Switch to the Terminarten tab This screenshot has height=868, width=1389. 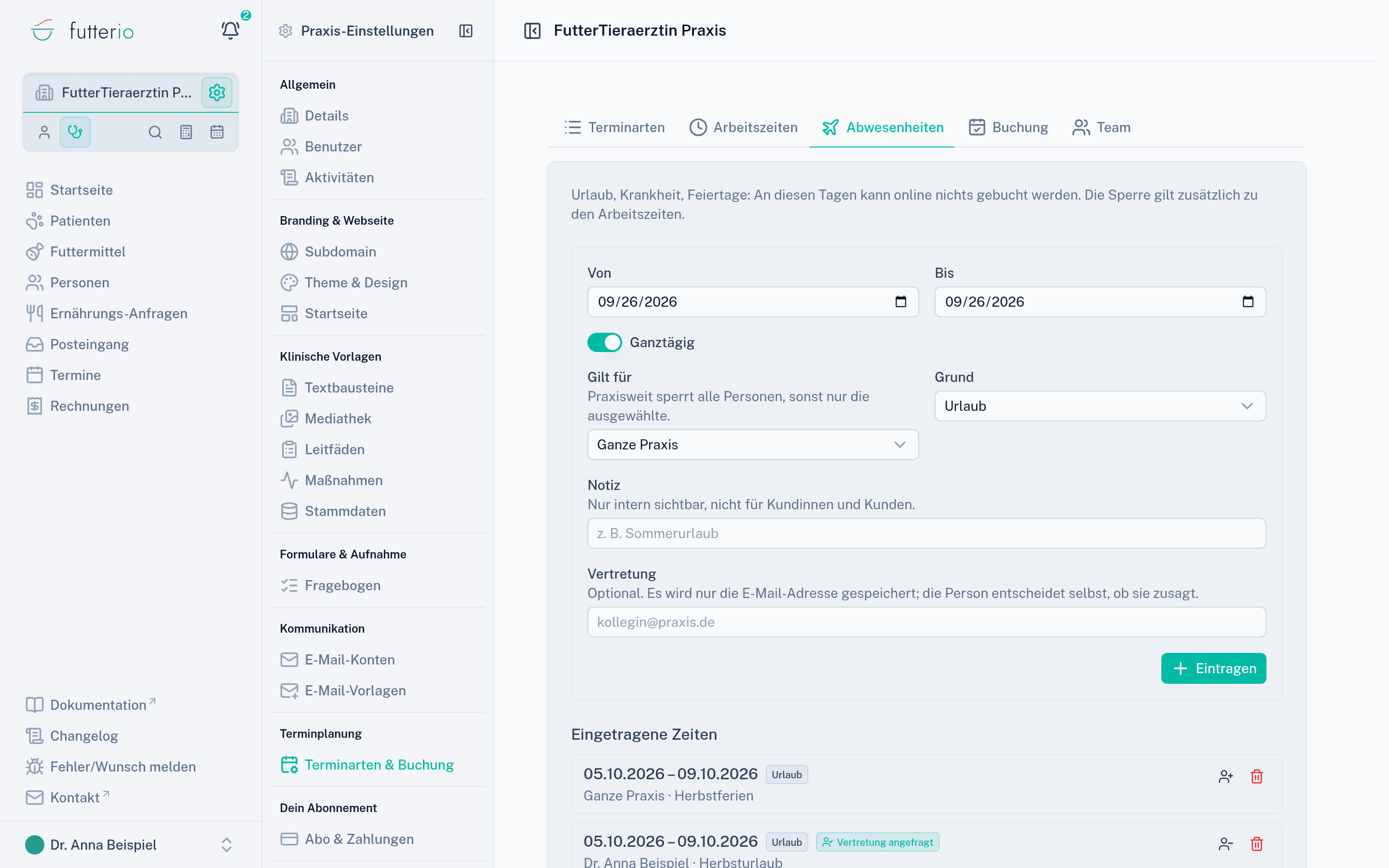tap(614, 127)
